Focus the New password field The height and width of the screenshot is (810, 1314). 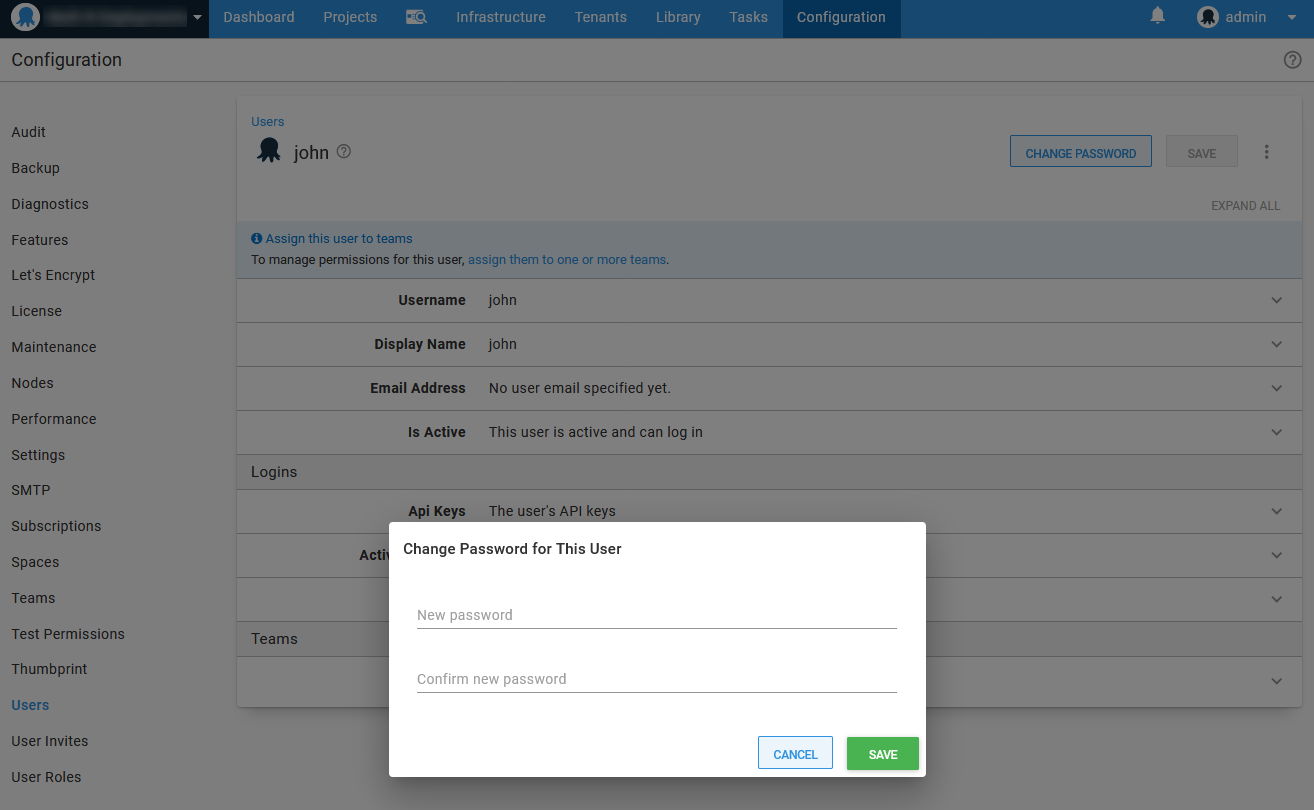(x=656, y=615)
